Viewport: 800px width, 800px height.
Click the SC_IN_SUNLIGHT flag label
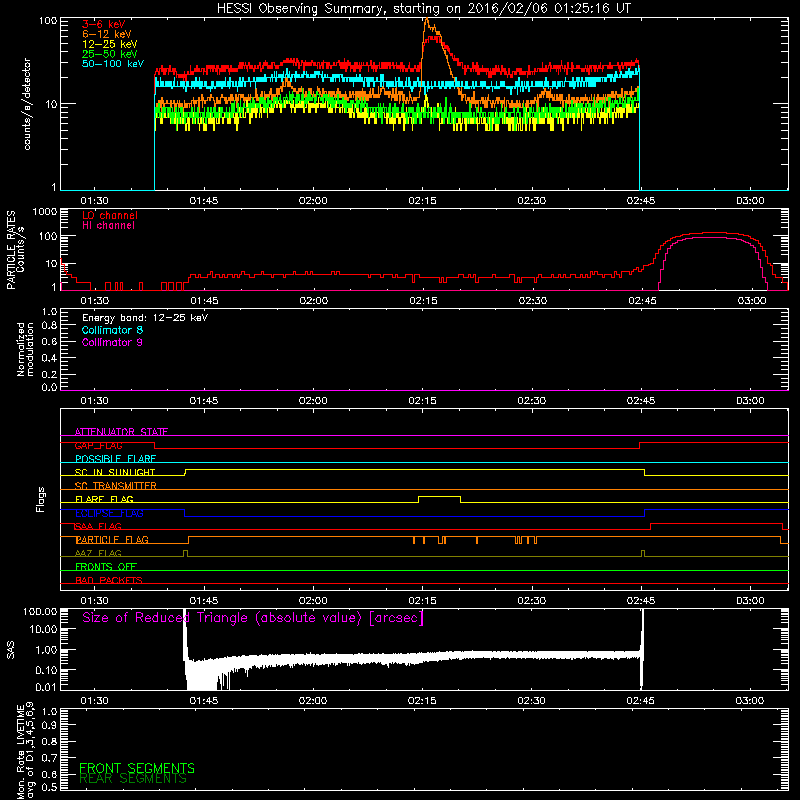click(x=115, y=472)
